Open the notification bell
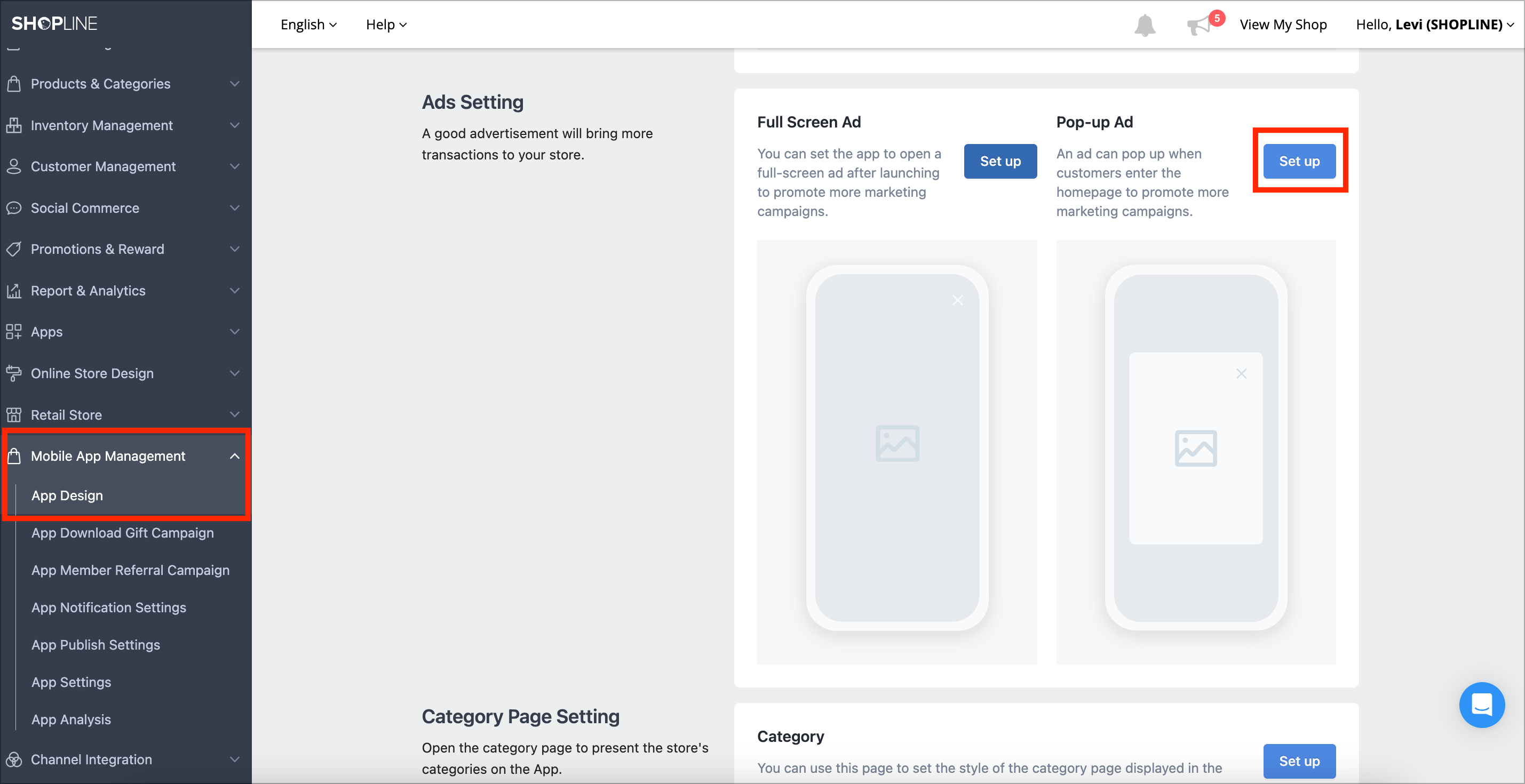The image size is (1525, 784). pos(1144,24)
